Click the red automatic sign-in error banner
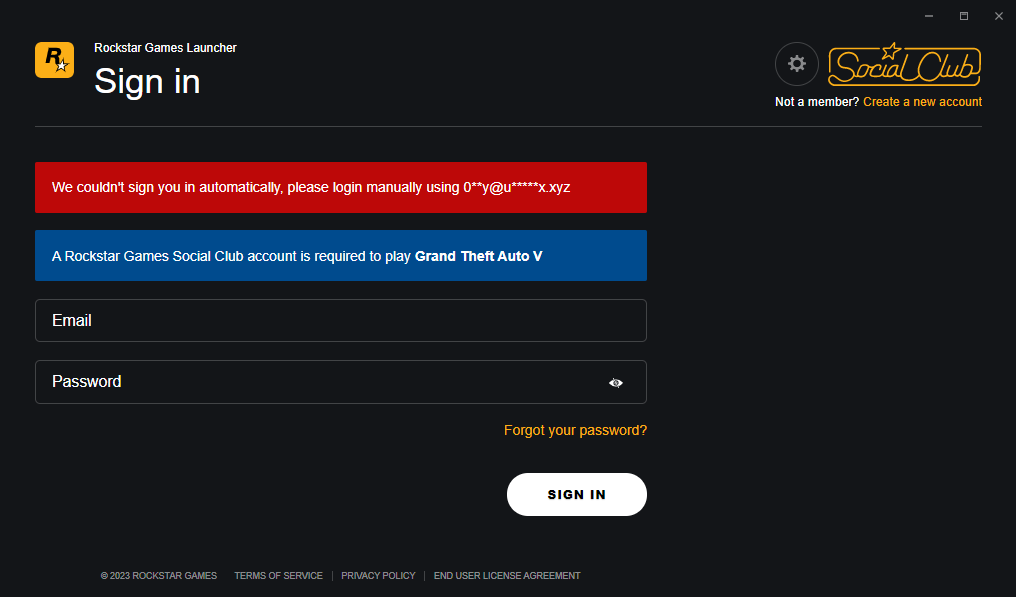 (x=341, y=187)
